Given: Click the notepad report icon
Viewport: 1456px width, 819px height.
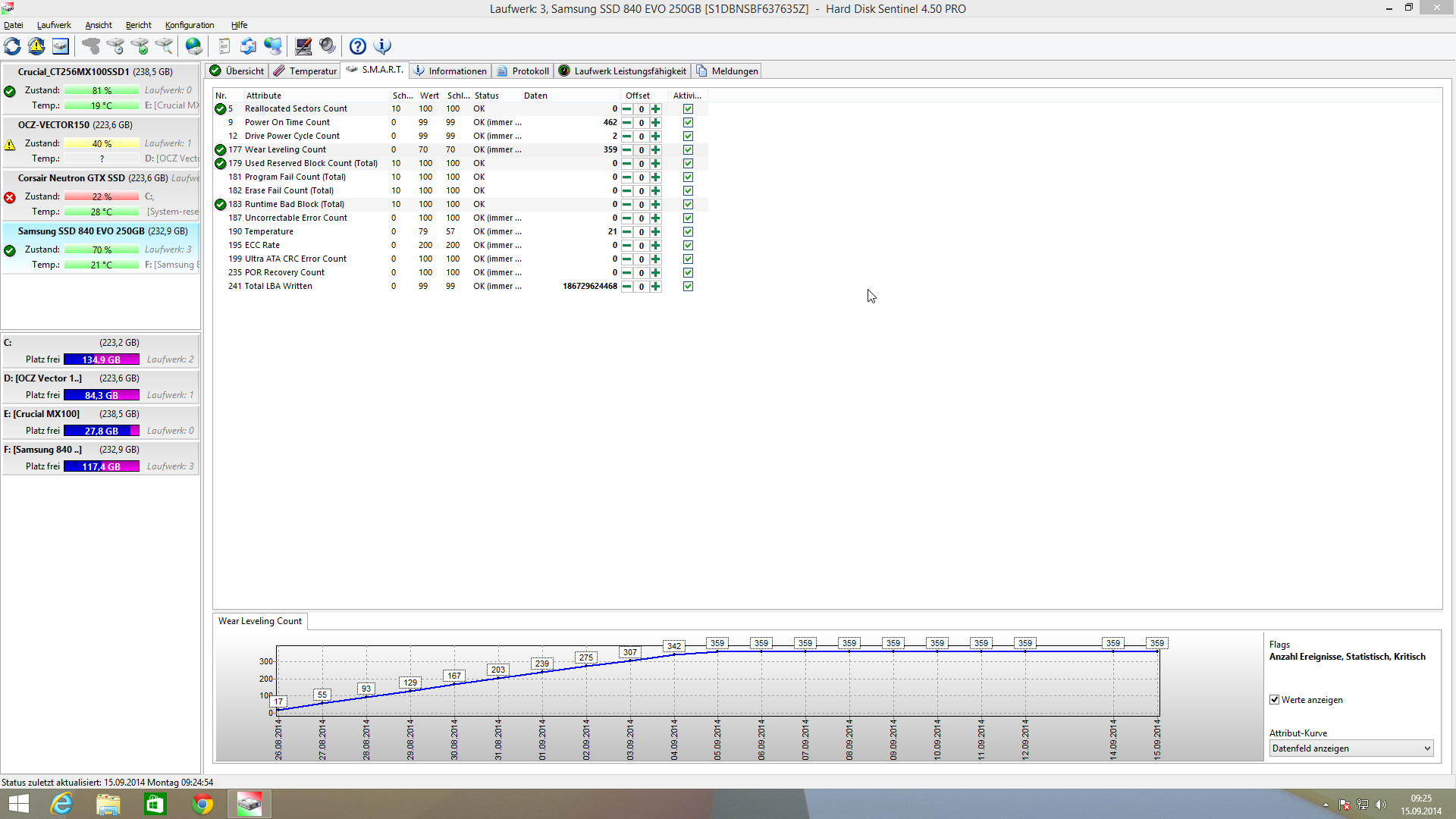Looking at the screenshot, I should point(224,46).
